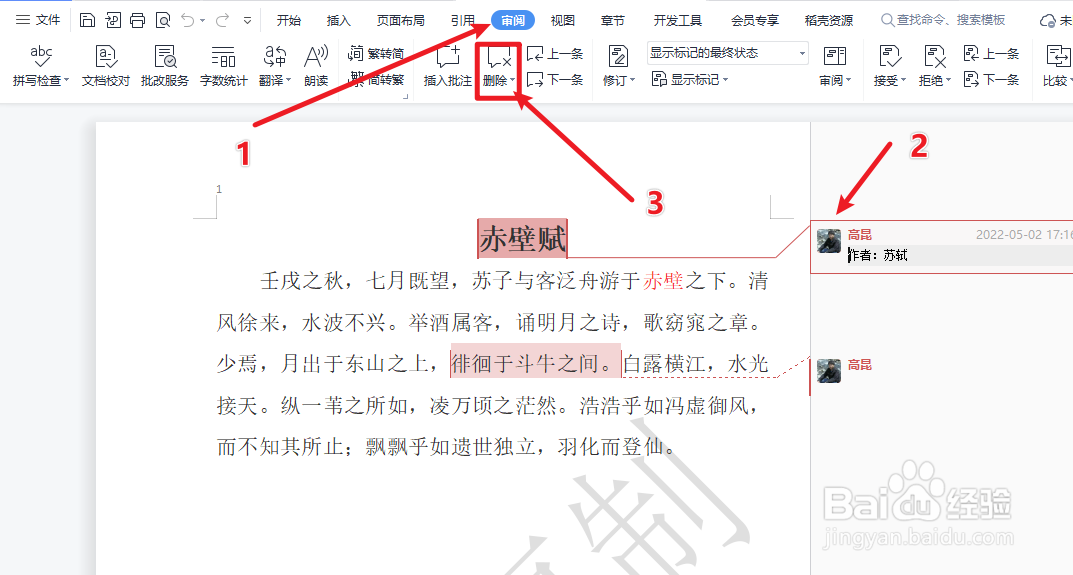
Task: Go to next revision 下一条
Action: coord(991,80)
